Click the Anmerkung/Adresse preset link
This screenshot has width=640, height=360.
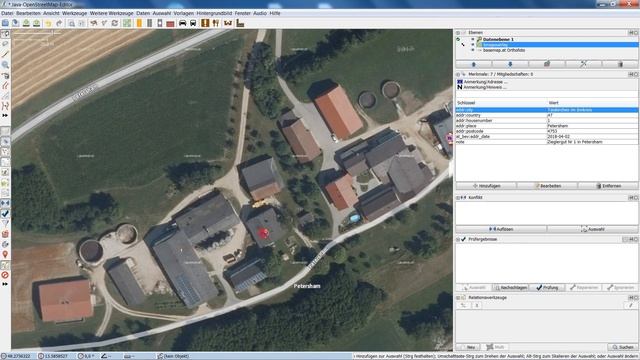[x=485, y=82]
